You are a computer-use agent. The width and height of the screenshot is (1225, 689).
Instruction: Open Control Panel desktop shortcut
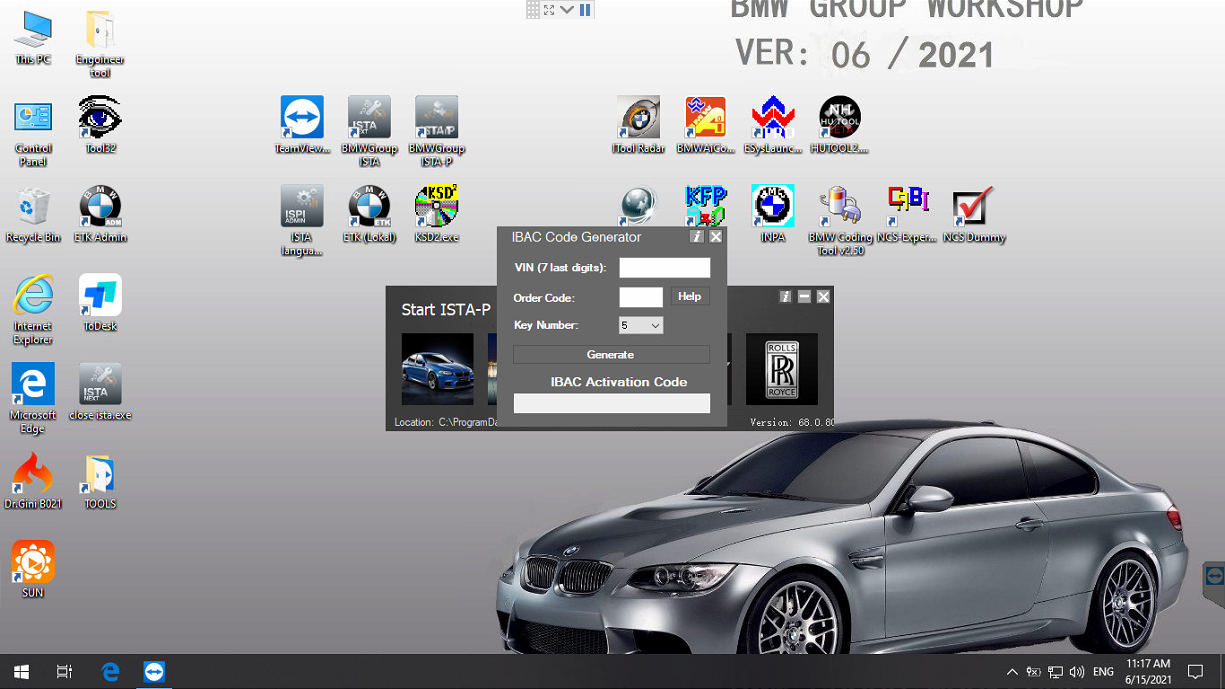(33, 133)
